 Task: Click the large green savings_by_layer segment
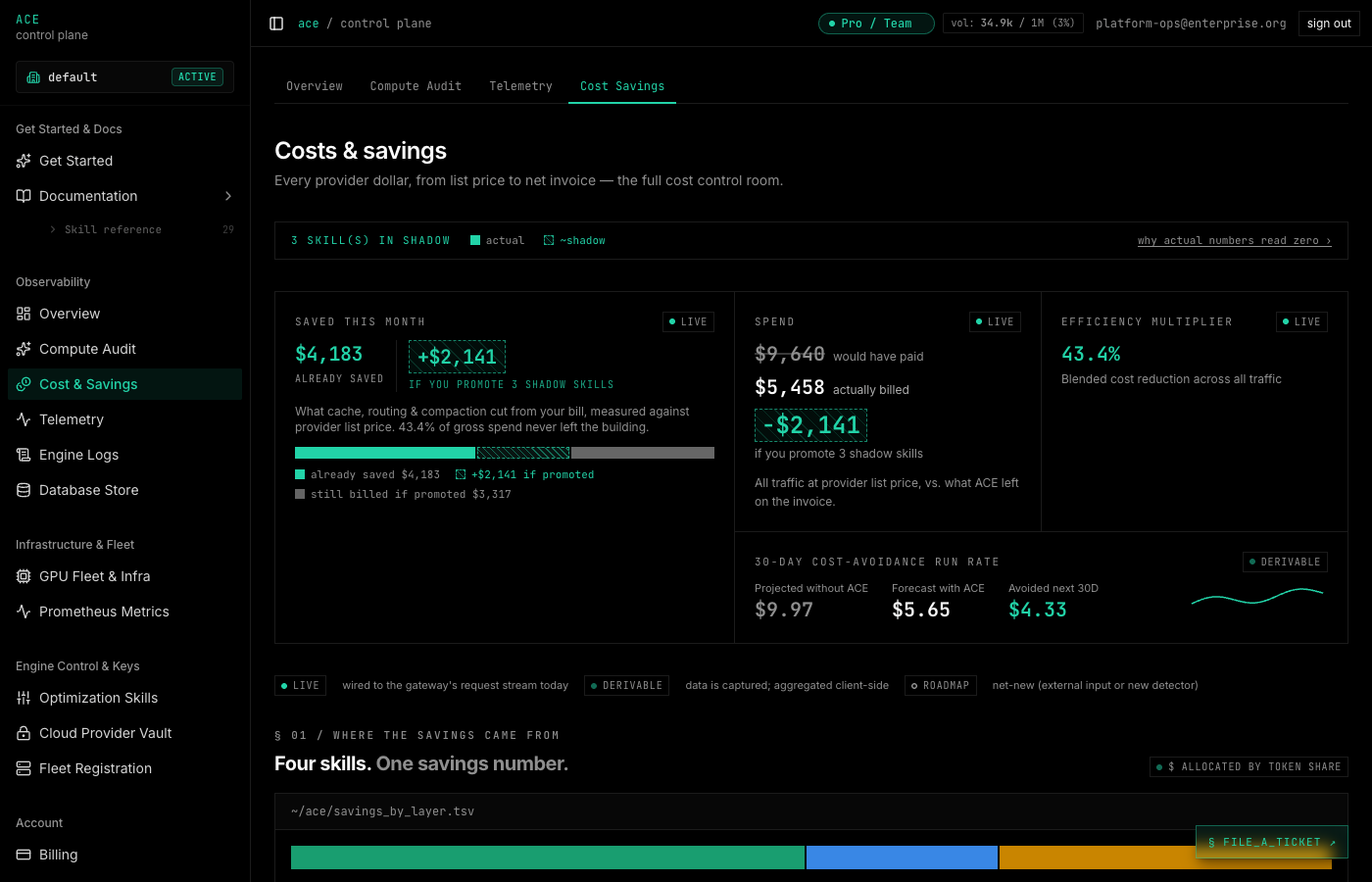tap(548, 857)
